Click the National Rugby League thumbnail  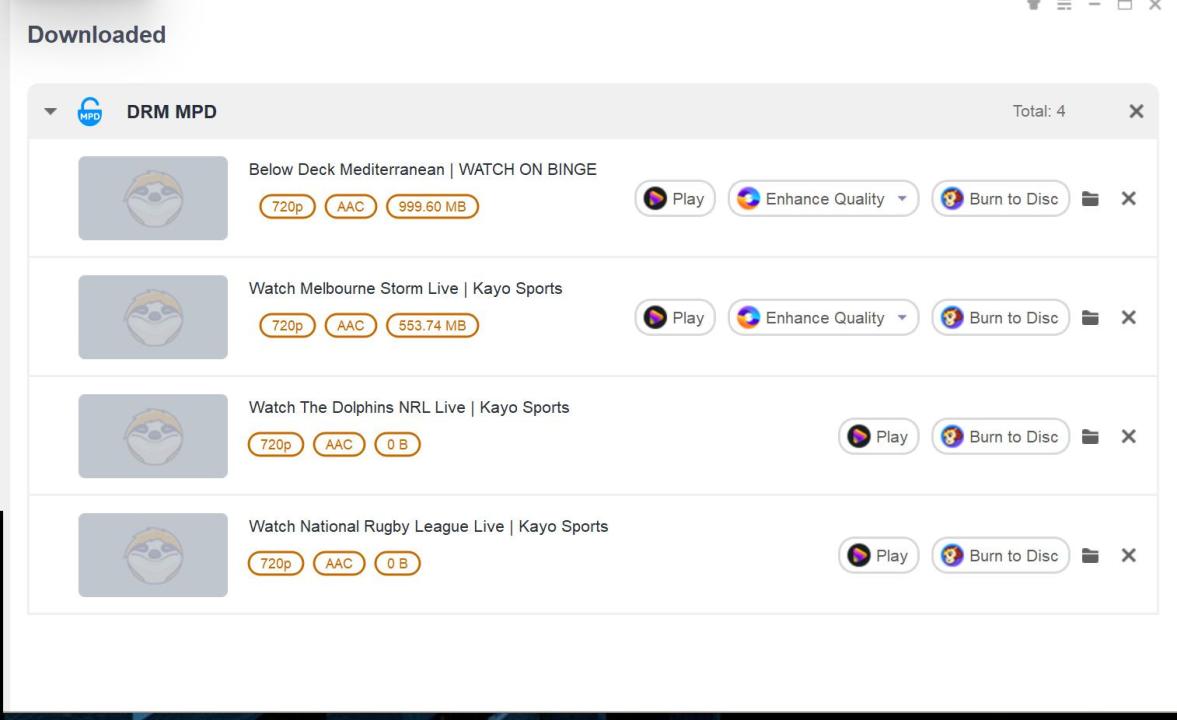153,555
